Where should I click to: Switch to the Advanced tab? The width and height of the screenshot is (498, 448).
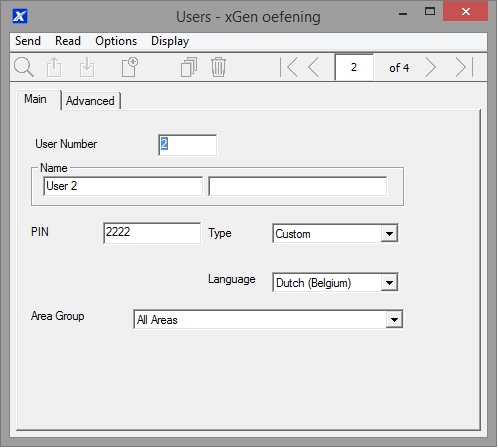tap(90, 101)
